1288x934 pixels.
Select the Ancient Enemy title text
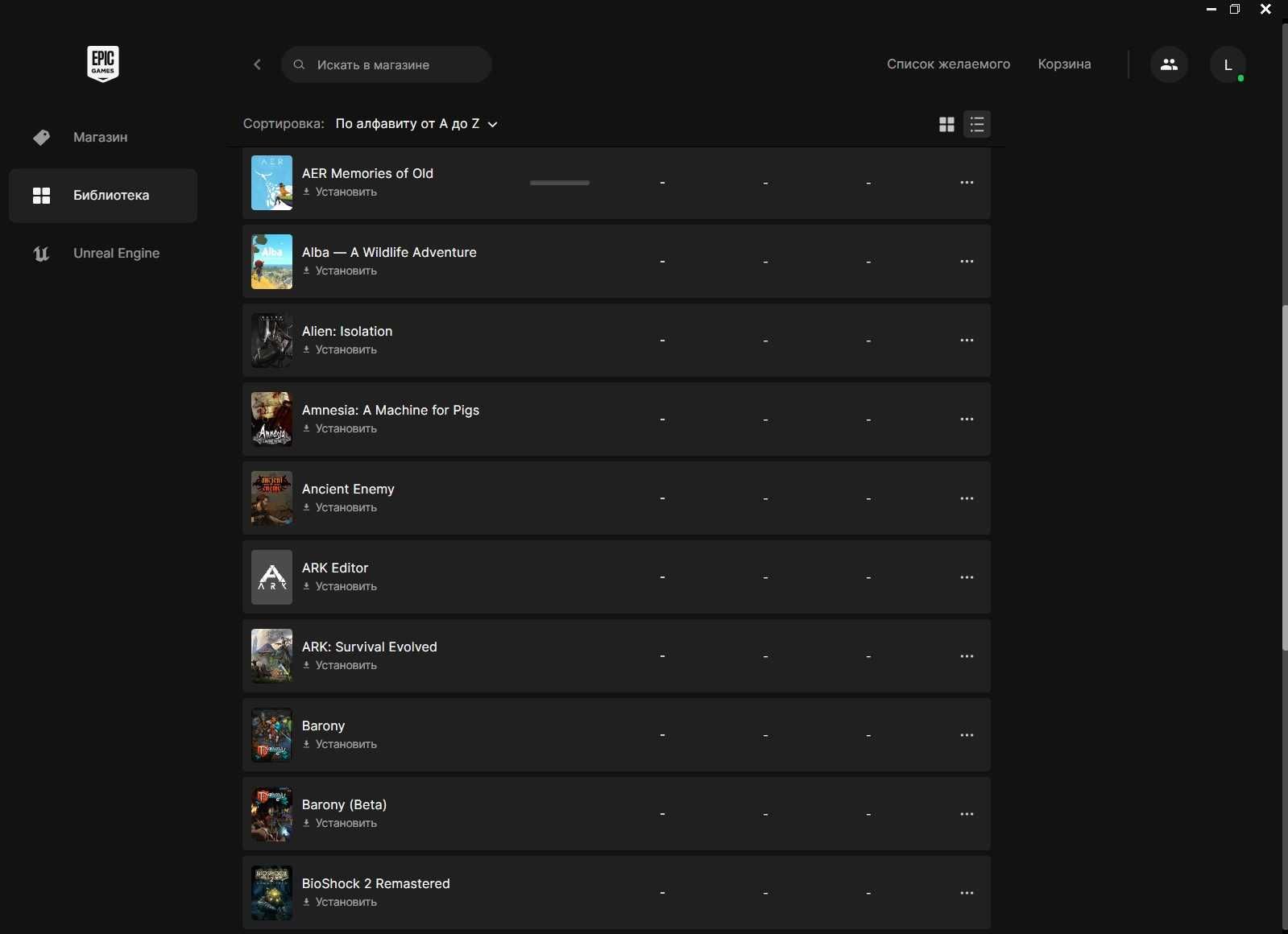point(348,490)
